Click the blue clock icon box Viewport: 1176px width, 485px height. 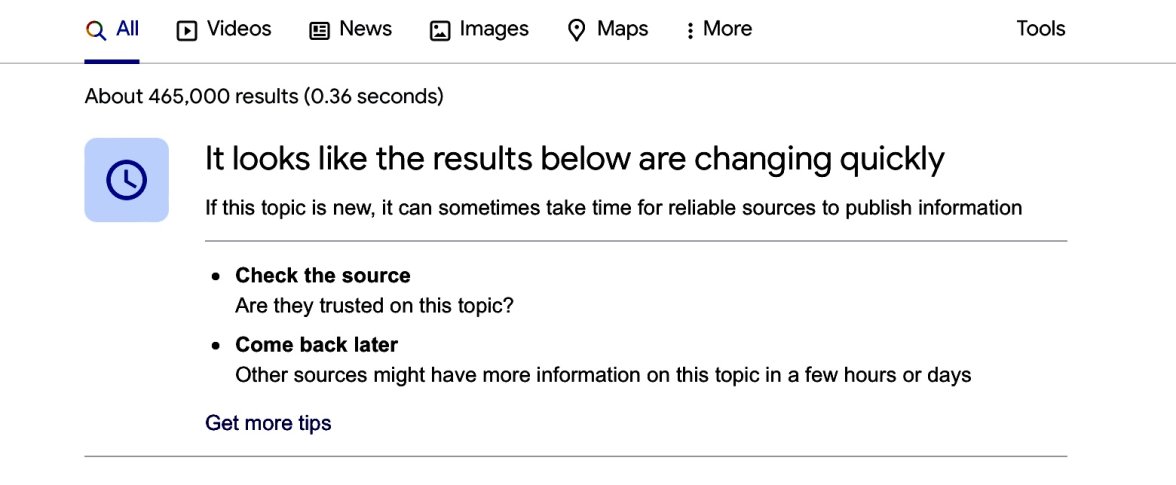pos(126,180)
